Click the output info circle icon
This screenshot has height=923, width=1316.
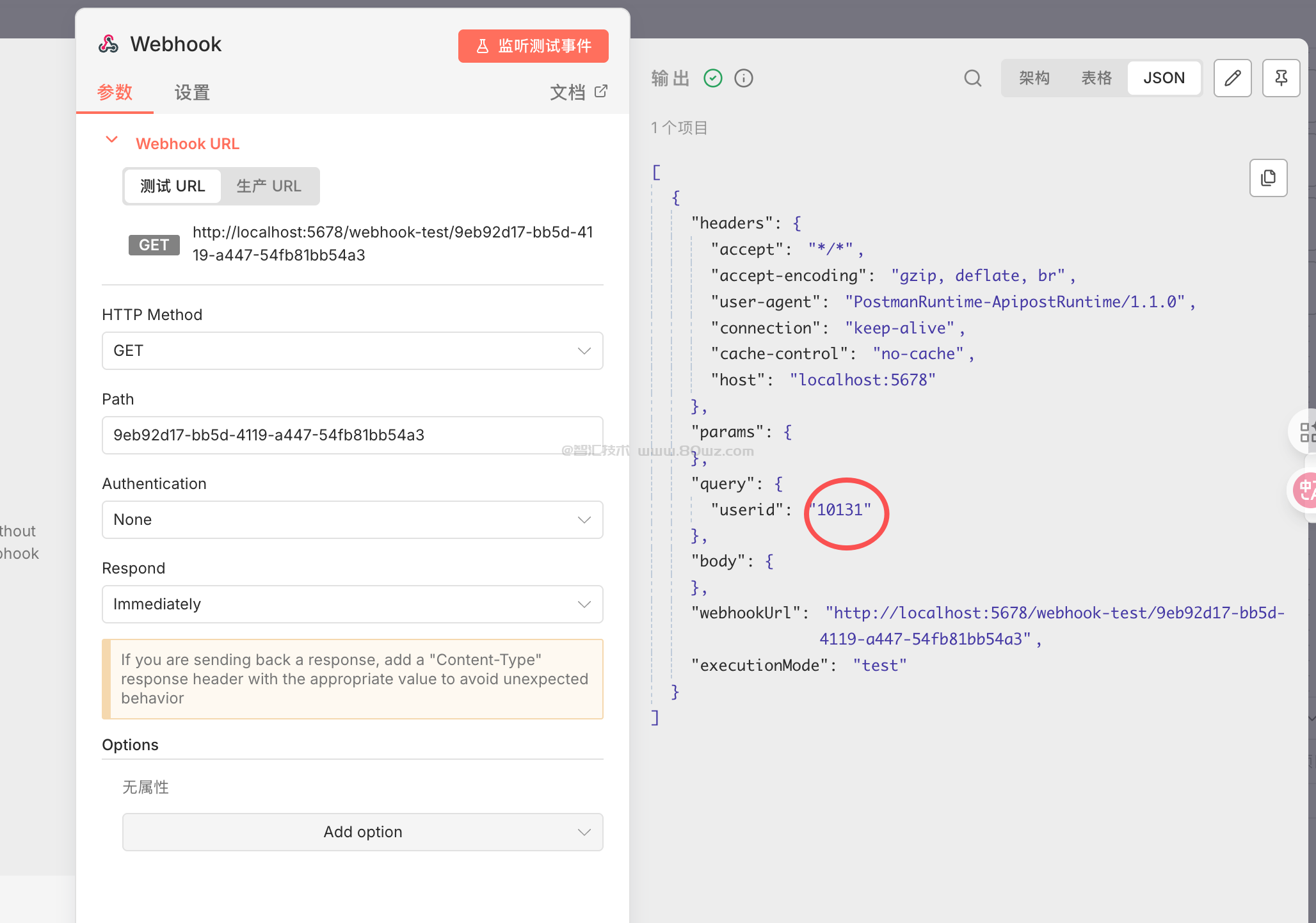click(x=743, y=78)
